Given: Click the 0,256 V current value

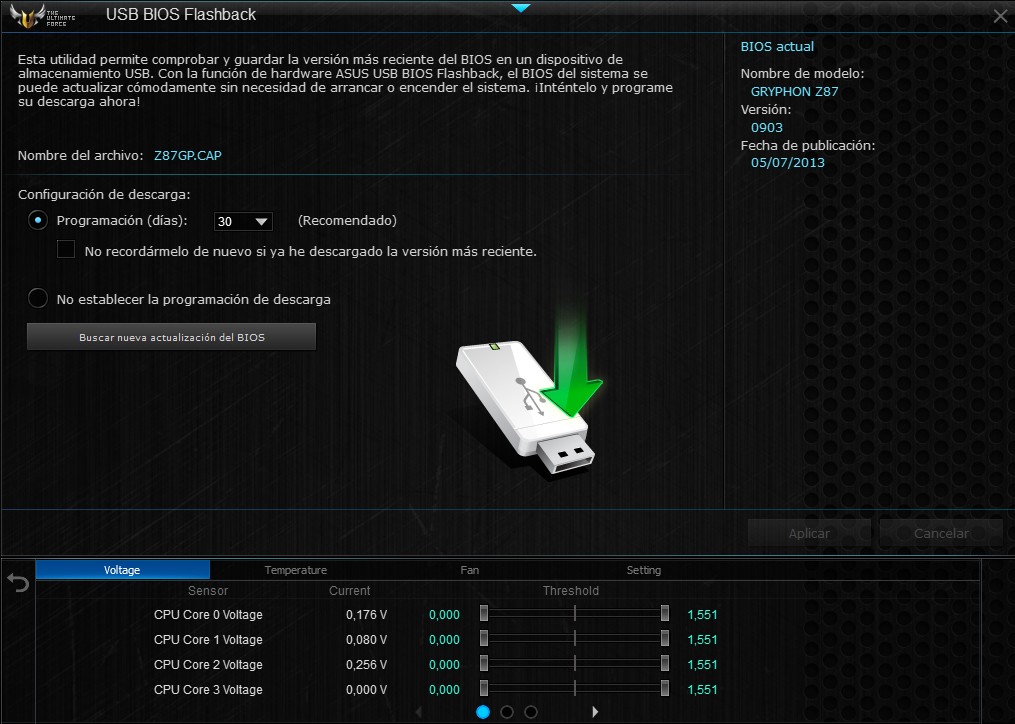Looking at the screenshot, I should tap(366, 664).
